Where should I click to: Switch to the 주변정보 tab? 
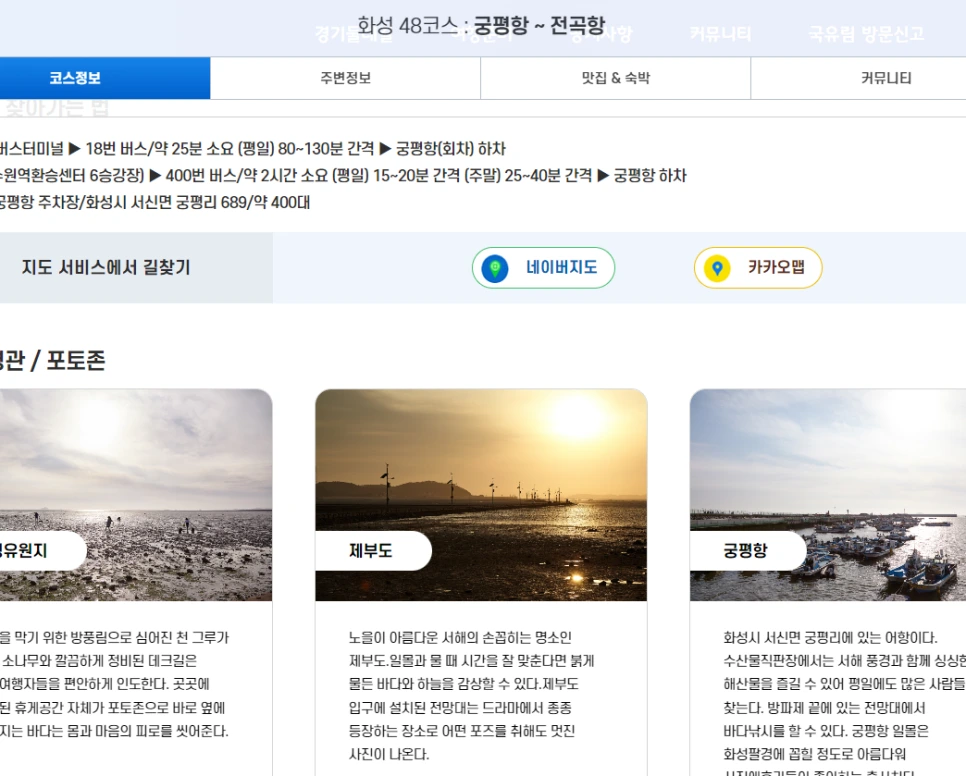(x=344, y=77)
